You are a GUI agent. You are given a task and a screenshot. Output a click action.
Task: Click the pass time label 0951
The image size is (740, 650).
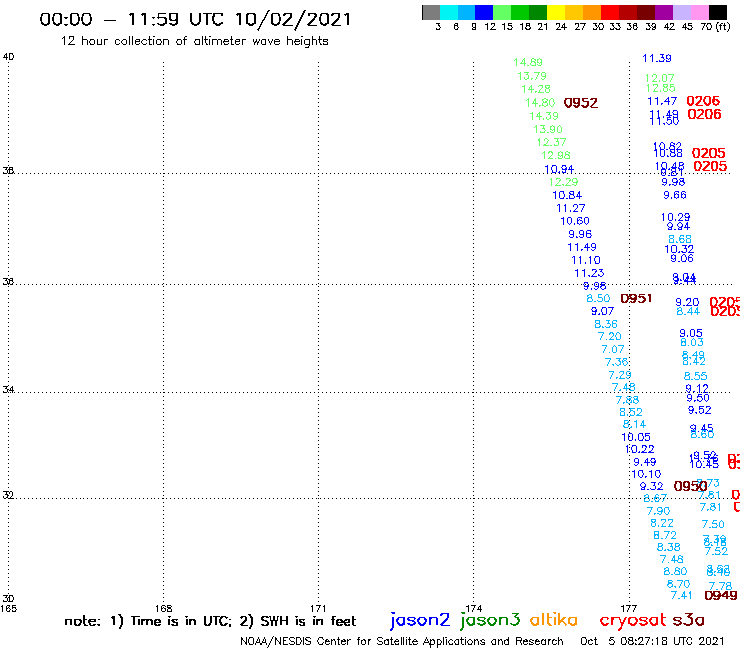click(x=636, y=298)
